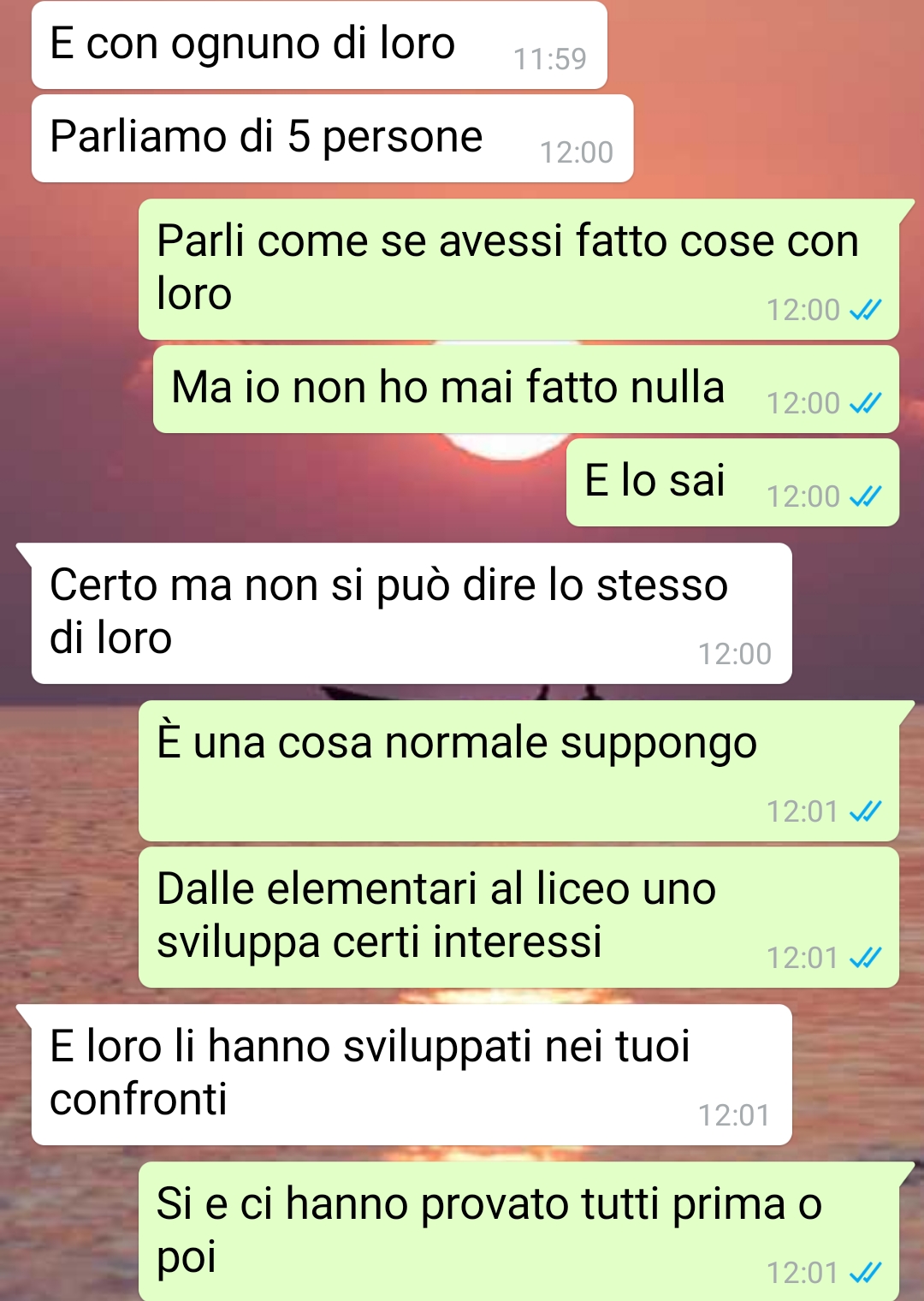Screen dimensions: 924x1301
Task: Tap the "È una cosa normale suppongo" bubble
Action: pos(518,770)
